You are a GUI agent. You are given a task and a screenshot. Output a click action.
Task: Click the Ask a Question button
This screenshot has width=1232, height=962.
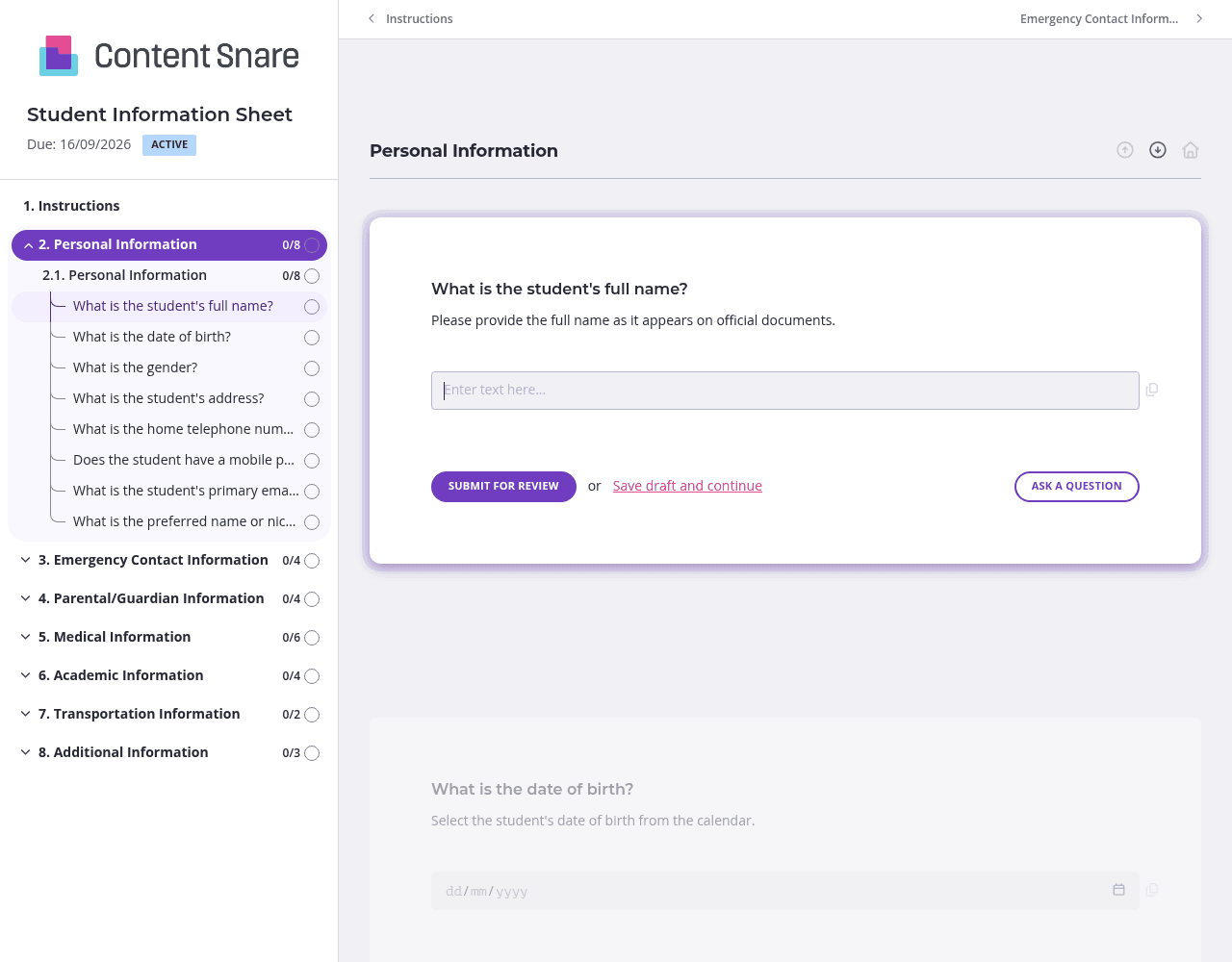click(1077, 487)
